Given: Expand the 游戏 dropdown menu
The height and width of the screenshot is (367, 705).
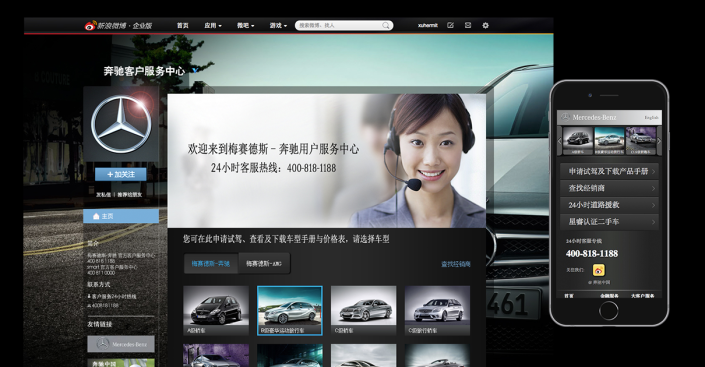Looking at the screenshot, I should [278, 26].
